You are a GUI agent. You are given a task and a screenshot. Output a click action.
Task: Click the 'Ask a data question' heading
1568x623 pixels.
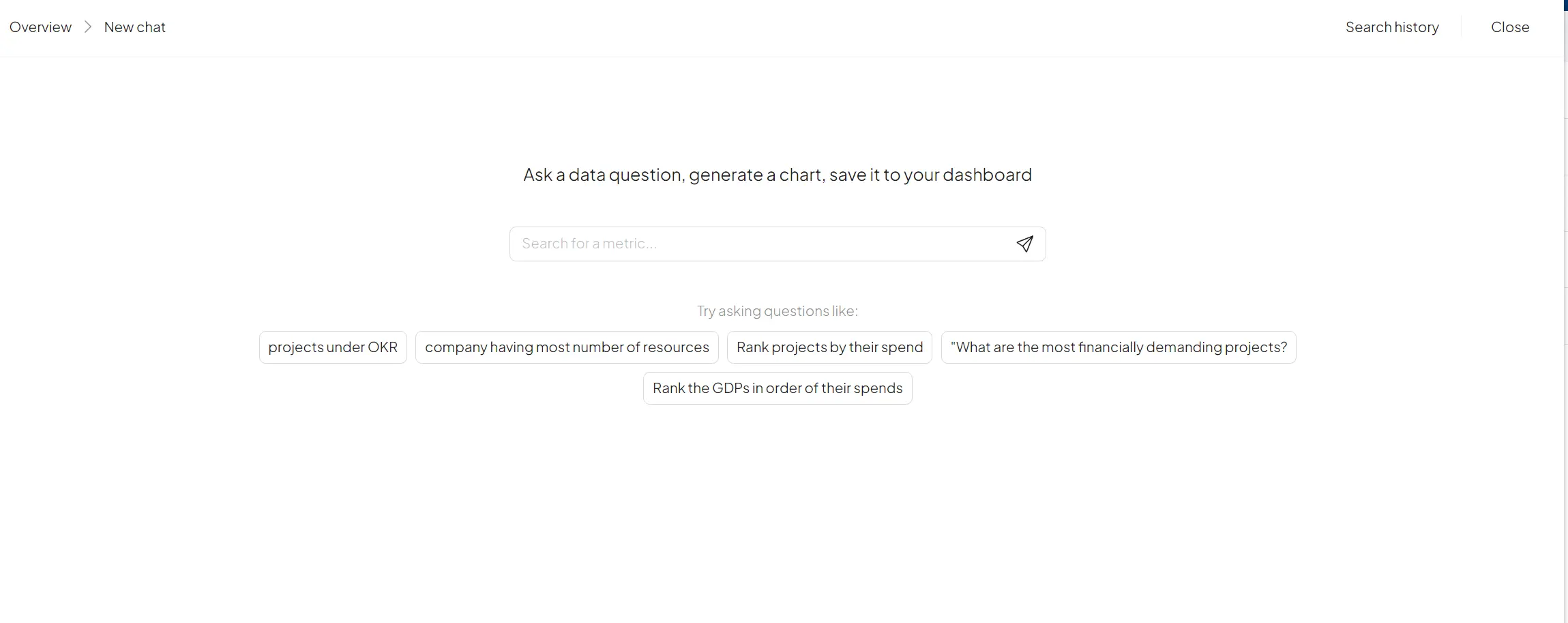tap(778, 175)
